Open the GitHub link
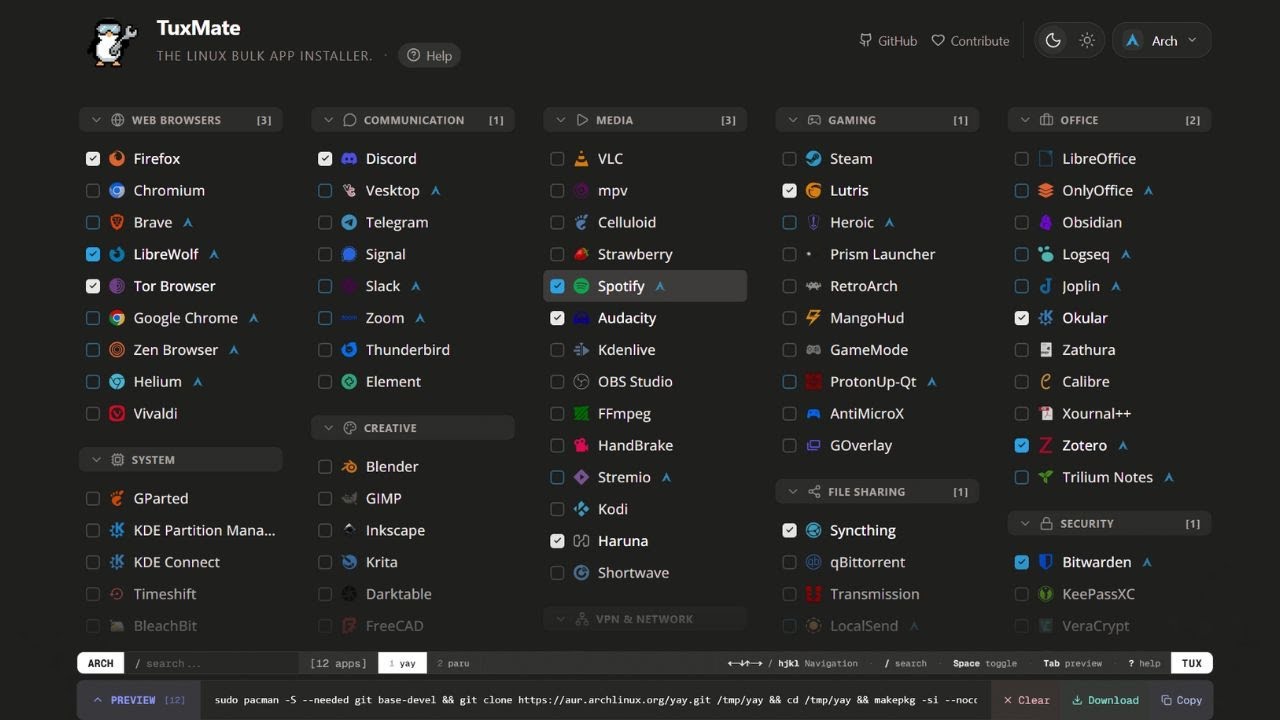The image size is (1280, 720). [888, 41]
